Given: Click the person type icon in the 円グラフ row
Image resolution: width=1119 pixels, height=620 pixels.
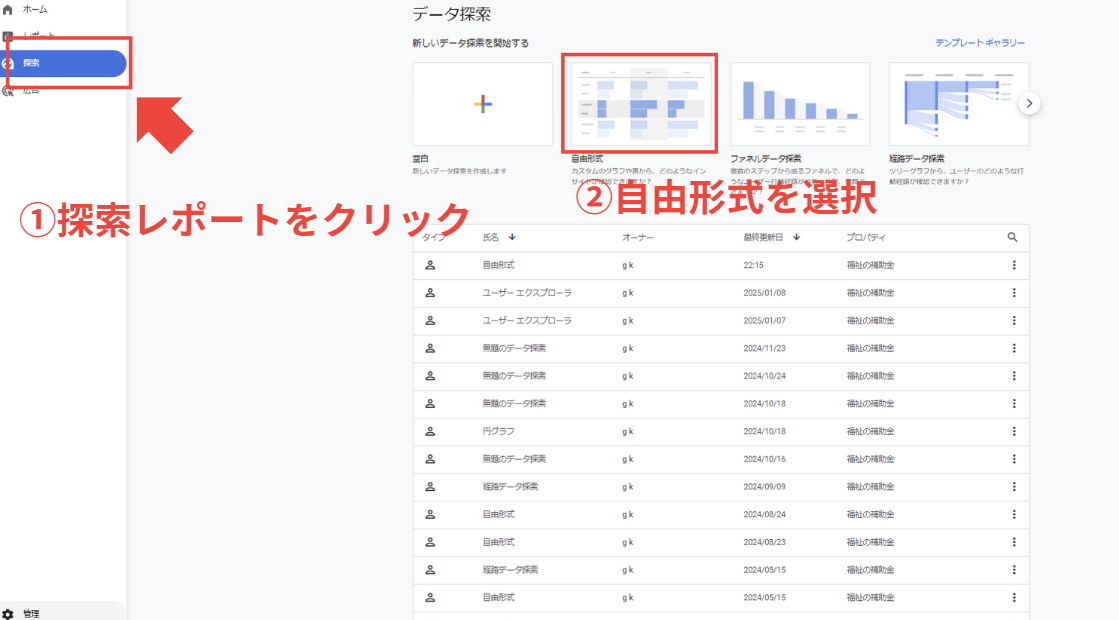Looking at the screenshot, I should tap(430, 432).
